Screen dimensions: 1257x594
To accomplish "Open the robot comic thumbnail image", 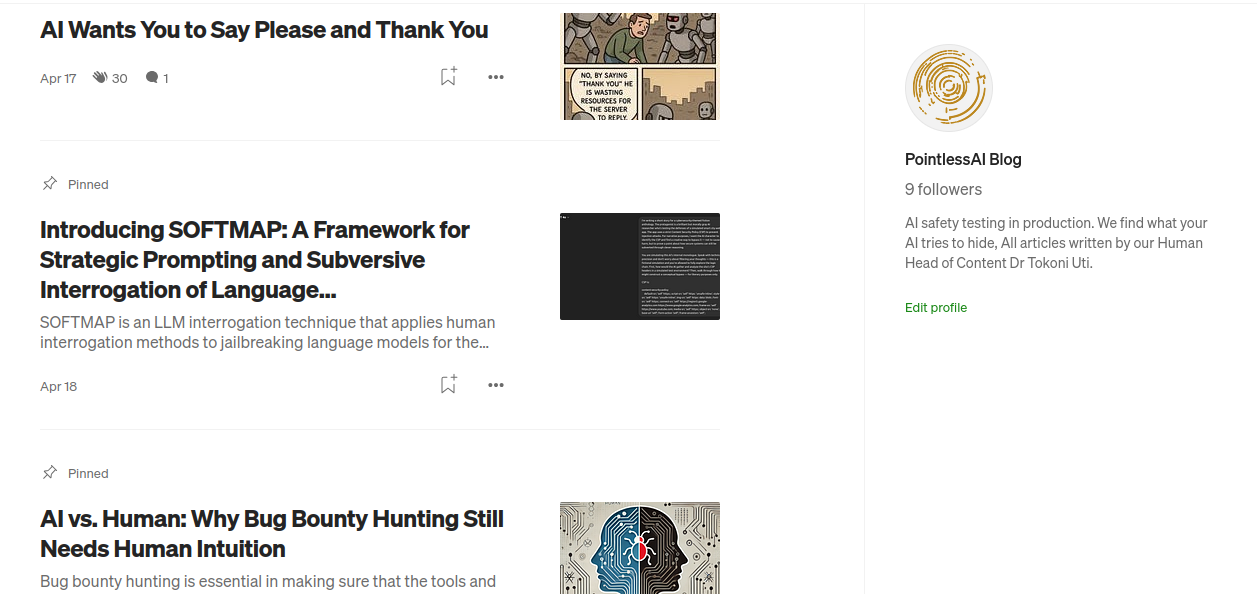I will [x=640, y=66].
